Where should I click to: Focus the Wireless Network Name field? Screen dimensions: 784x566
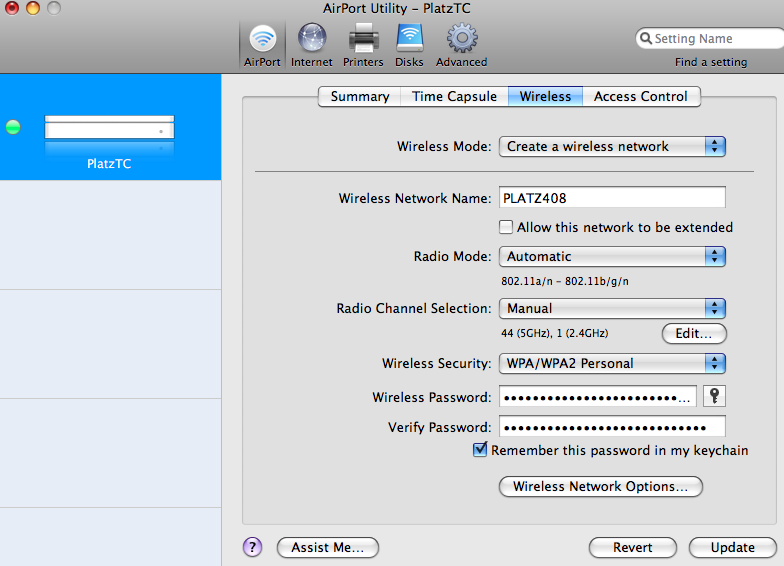(x=612, y=198)
